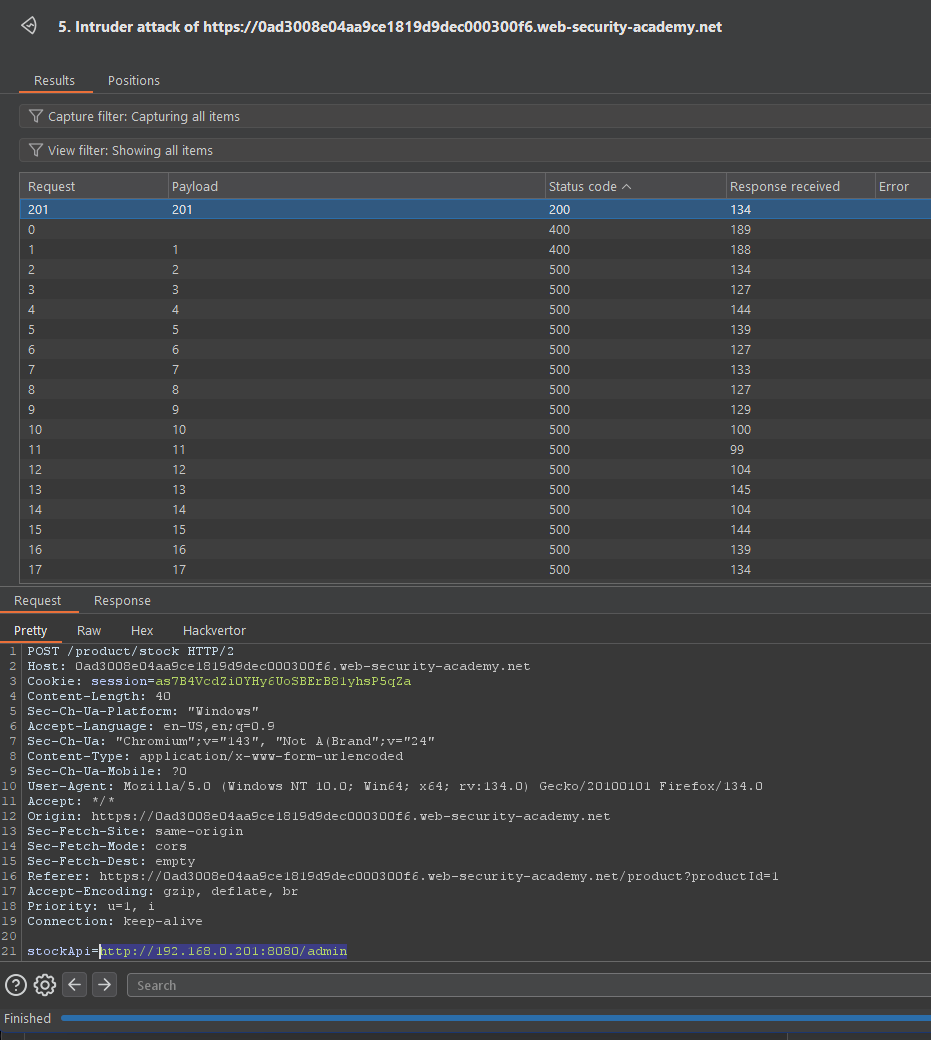
Task: Go to previous search match arrow
Action: [x=75, y=985]
